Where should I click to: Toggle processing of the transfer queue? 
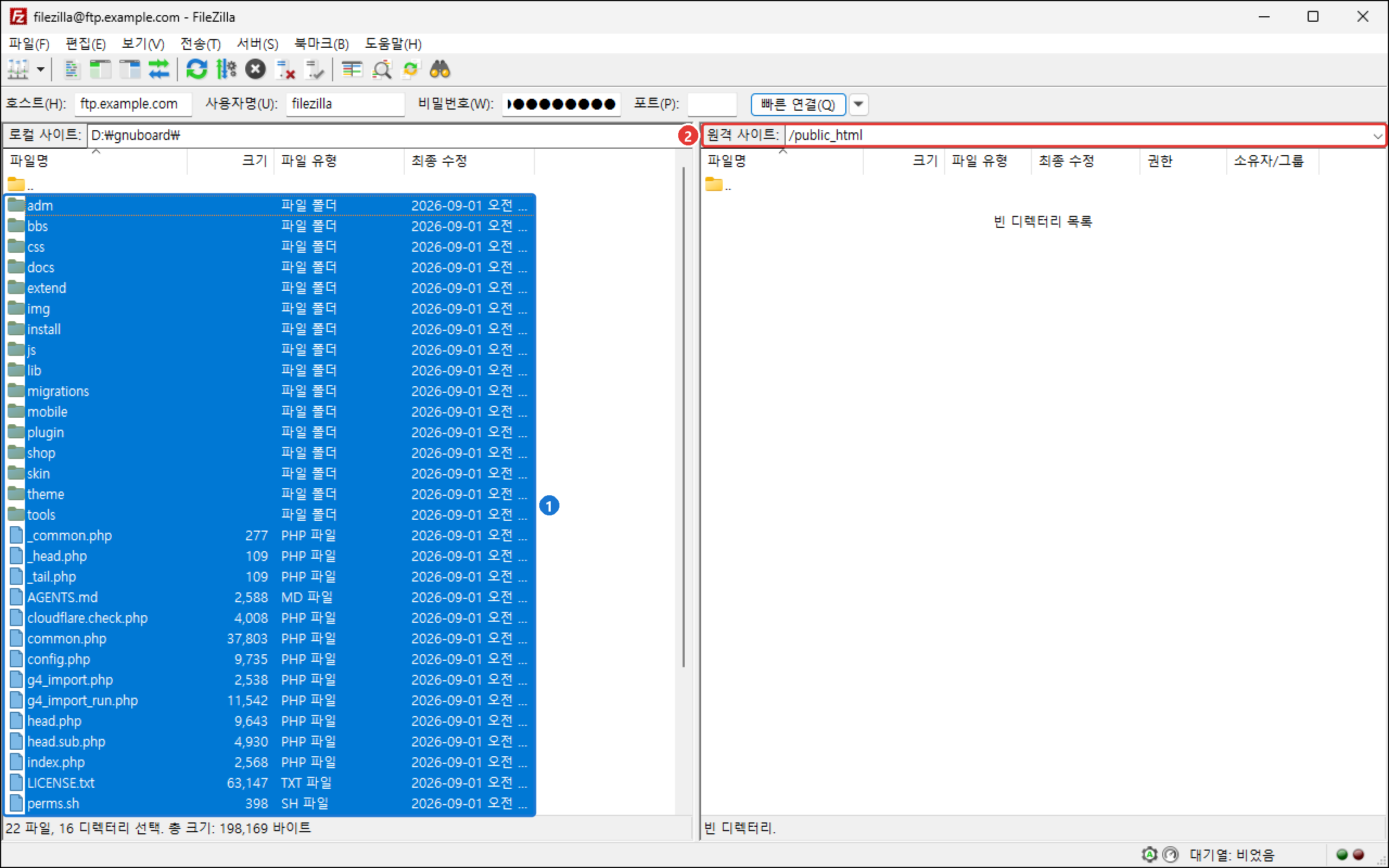tap(226, 70)
